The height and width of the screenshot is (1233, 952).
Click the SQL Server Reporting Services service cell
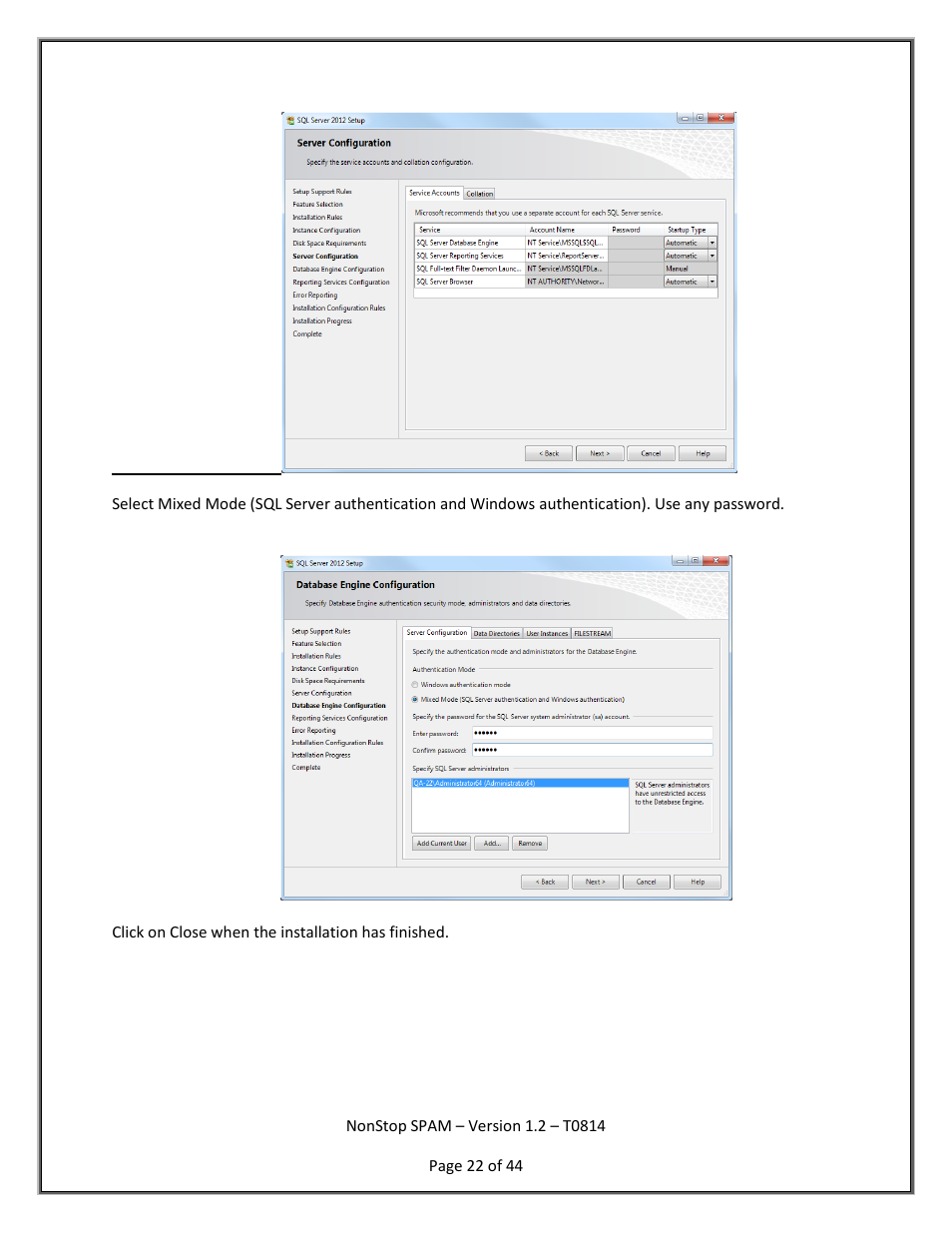(469, 256)
